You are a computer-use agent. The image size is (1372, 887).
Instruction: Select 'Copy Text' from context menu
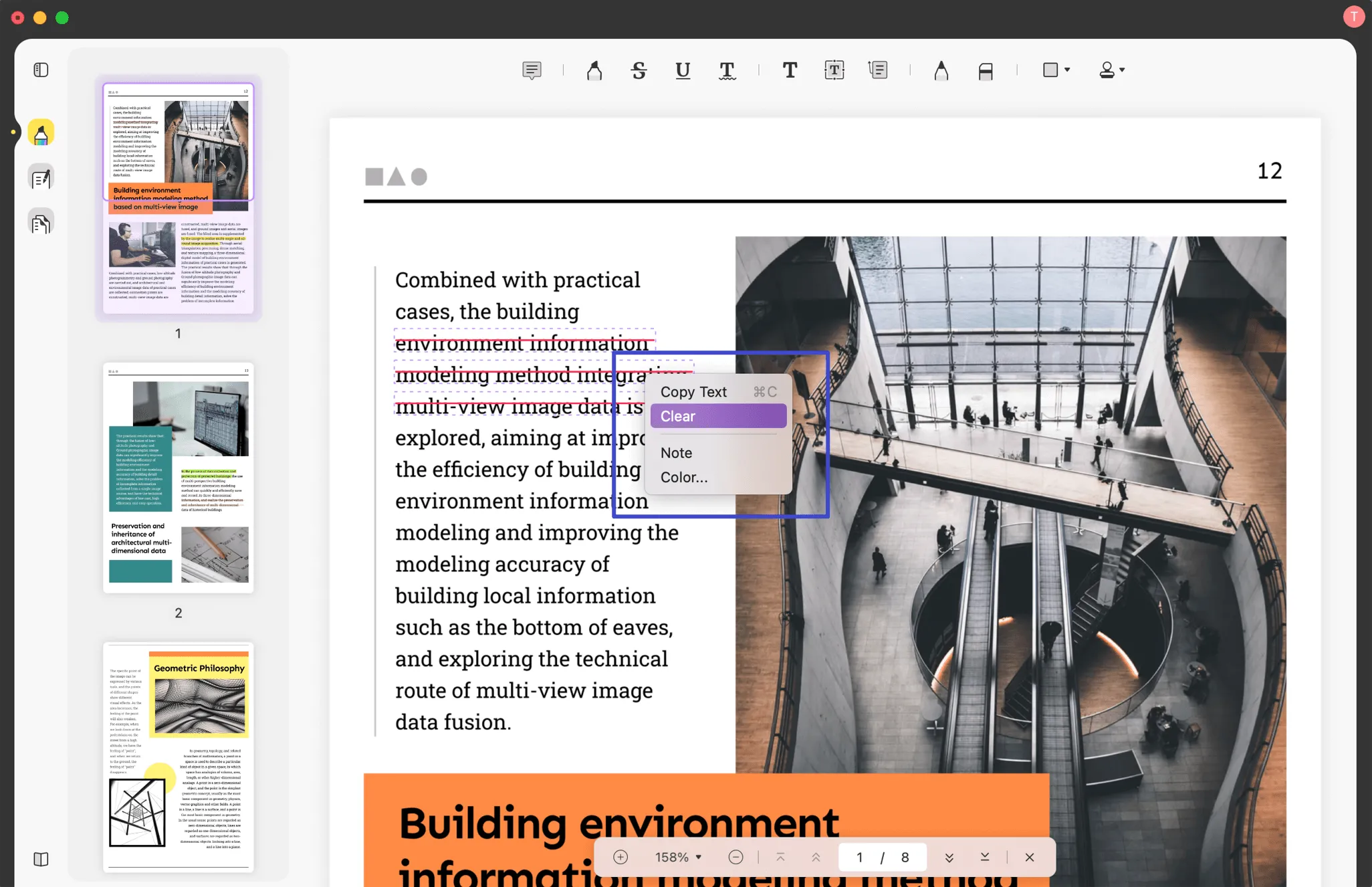coord(693,392)
